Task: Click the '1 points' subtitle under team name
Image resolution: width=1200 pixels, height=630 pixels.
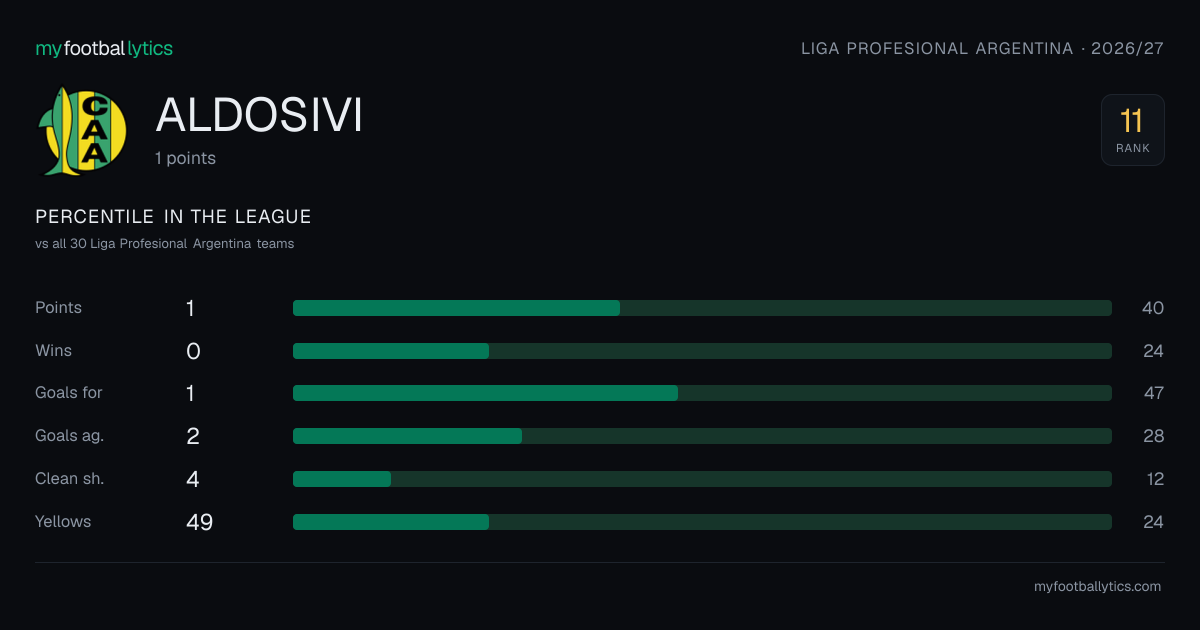Action: pos(185,158)
